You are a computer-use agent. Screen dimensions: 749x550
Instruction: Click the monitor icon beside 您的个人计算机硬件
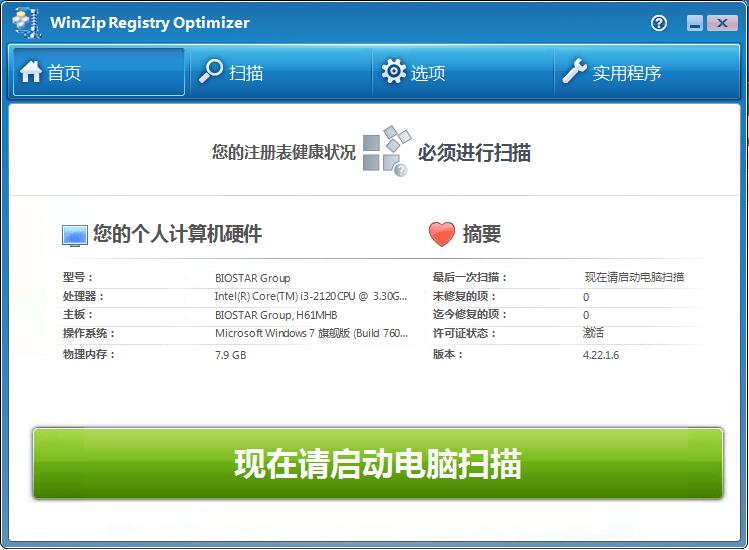coord(75,235)
